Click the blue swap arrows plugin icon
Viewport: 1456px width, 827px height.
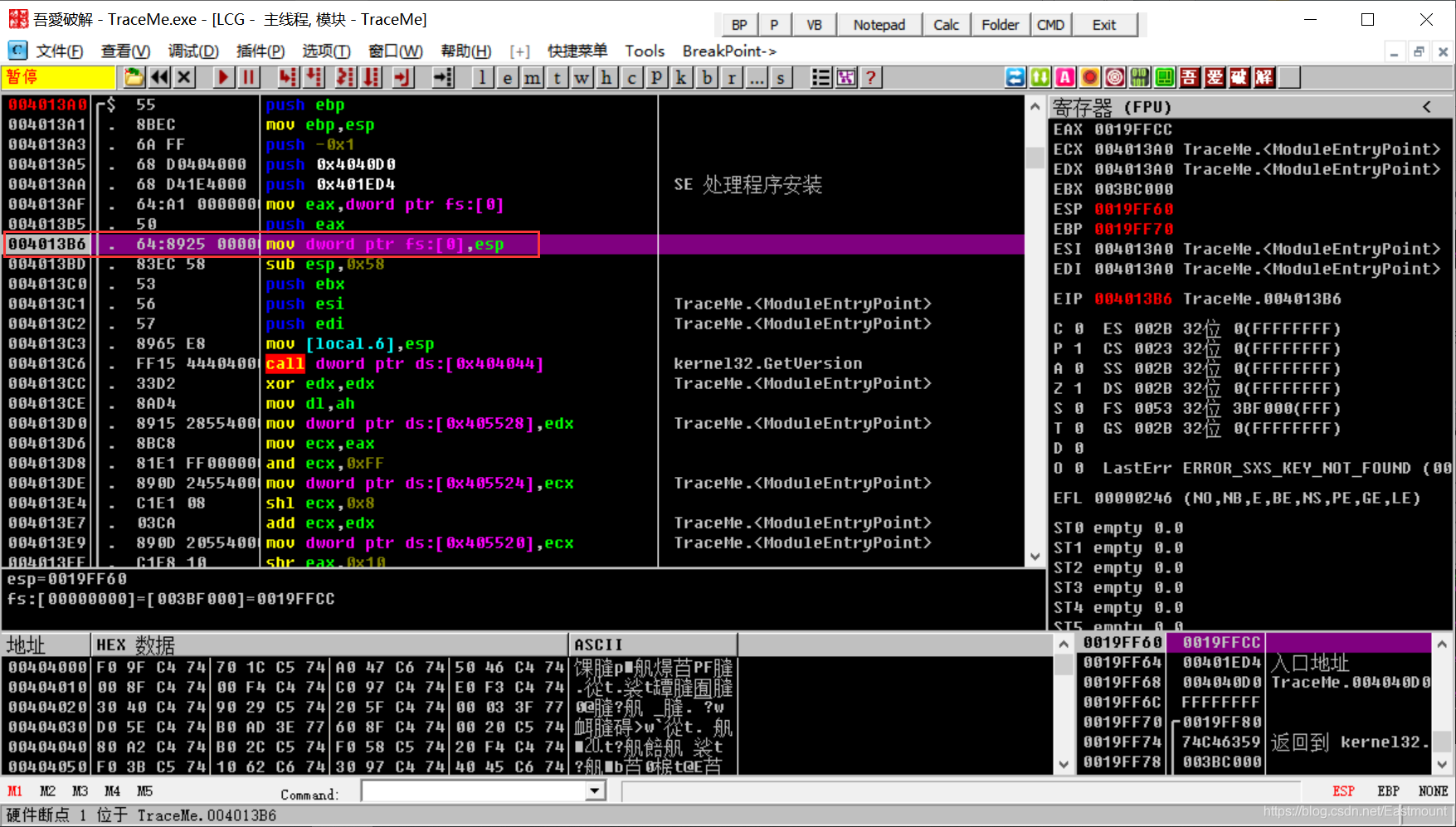[x=1015, y=78]
